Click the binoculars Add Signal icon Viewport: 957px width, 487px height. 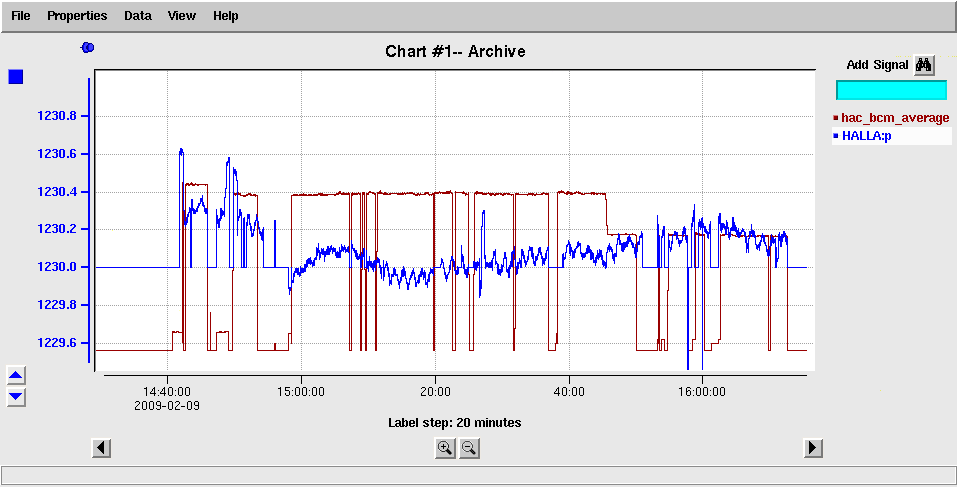(924, 65)
